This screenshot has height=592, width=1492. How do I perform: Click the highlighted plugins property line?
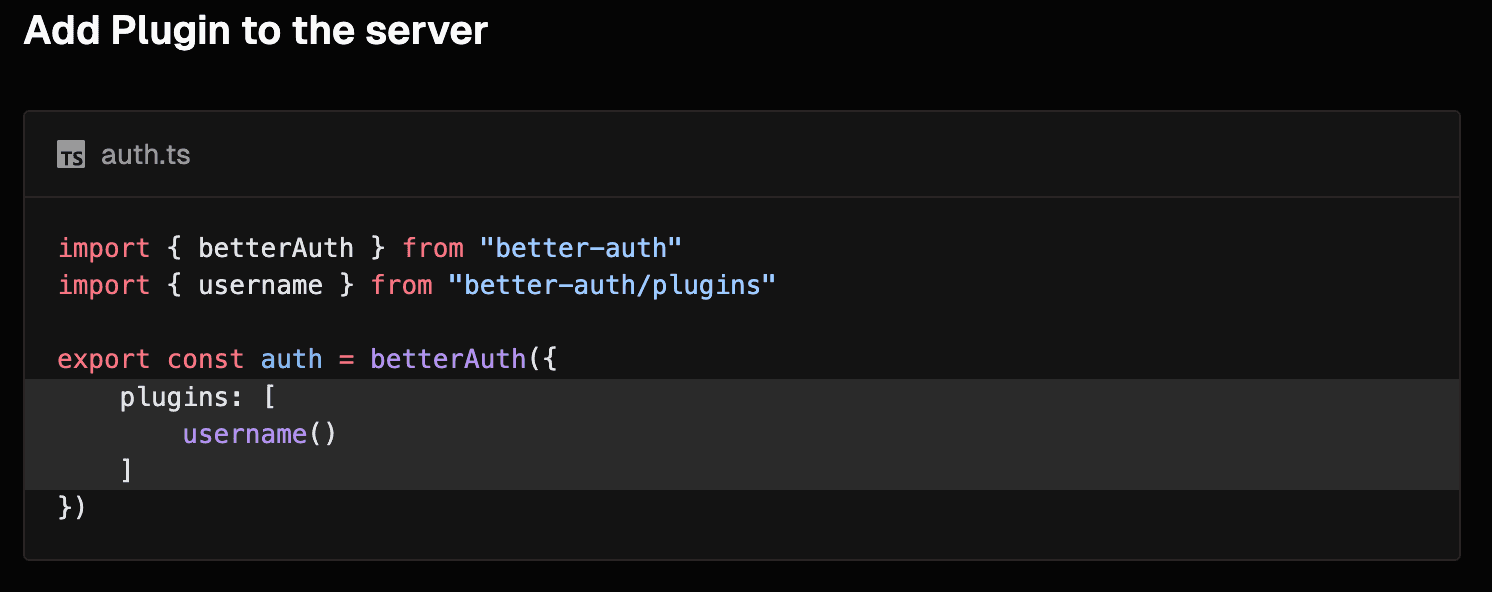[742, 397]
